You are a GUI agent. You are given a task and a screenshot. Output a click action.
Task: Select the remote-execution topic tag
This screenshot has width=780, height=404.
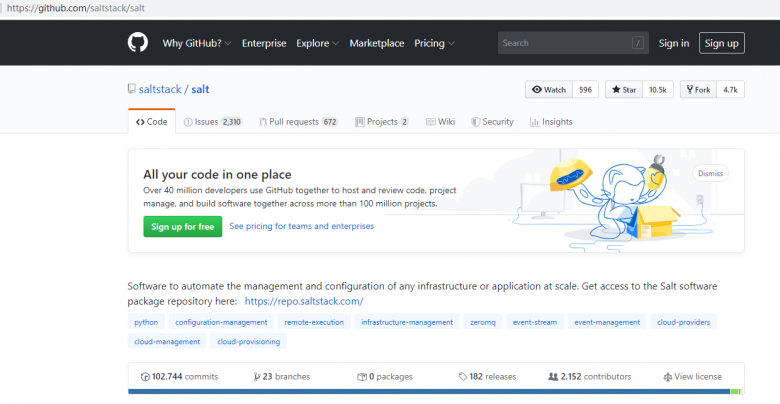[x=314, y=322]
